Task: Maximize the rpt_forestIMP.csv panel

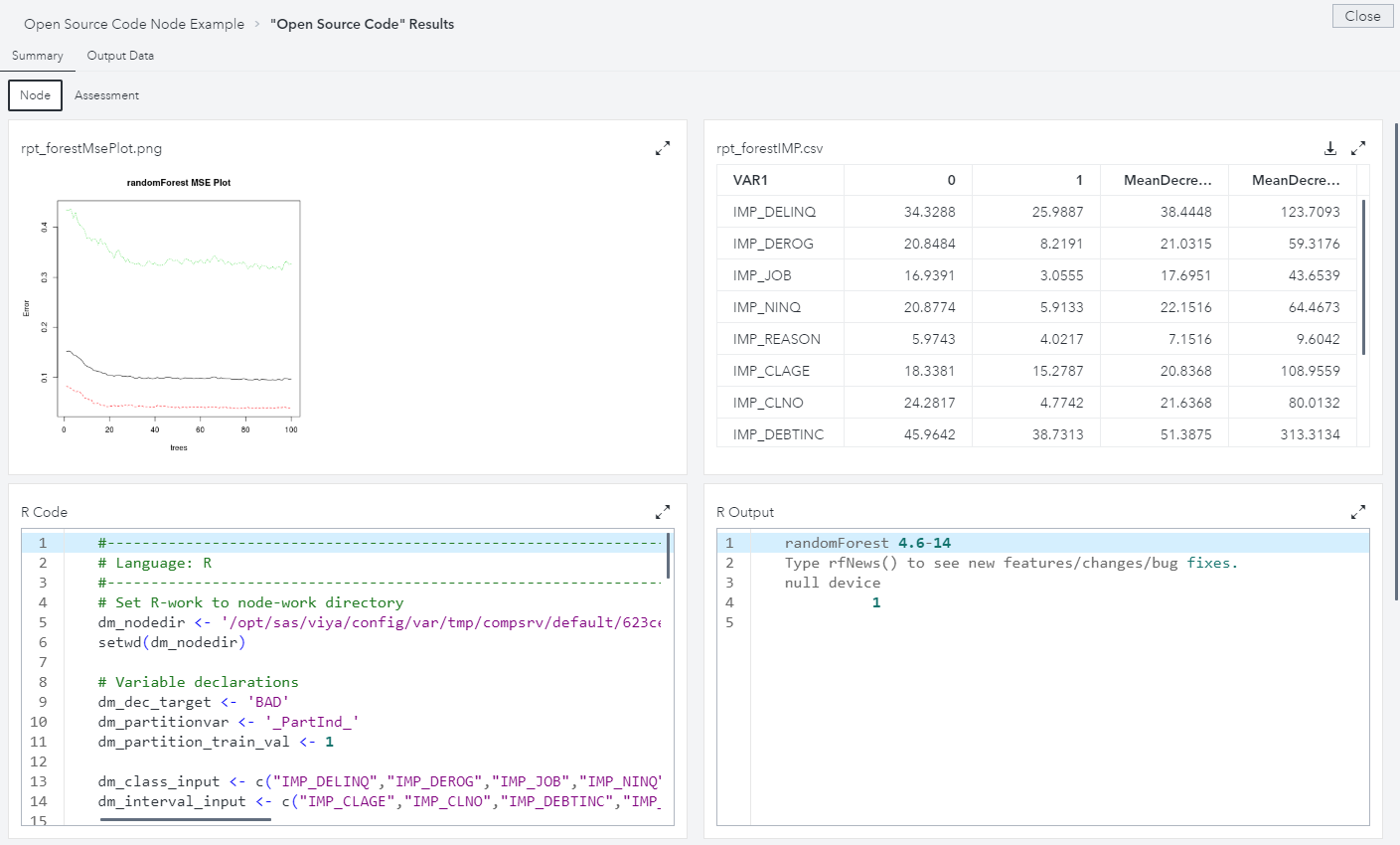Action: pos(1358,148)
